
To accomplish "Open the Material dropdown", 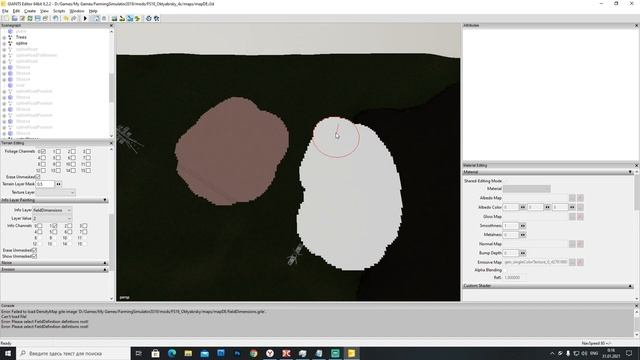I will click(x=527, y=189).
